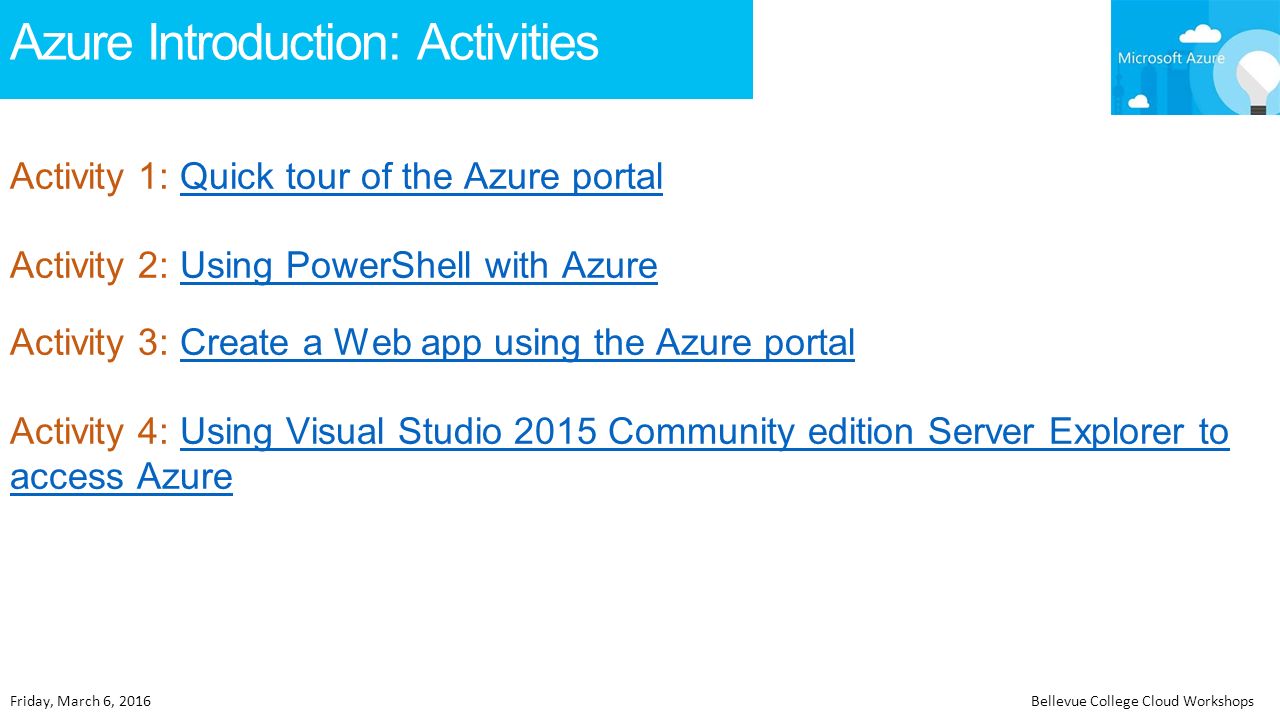
Task: Select the "Activity 2:" label
Action: coord(90,265)
